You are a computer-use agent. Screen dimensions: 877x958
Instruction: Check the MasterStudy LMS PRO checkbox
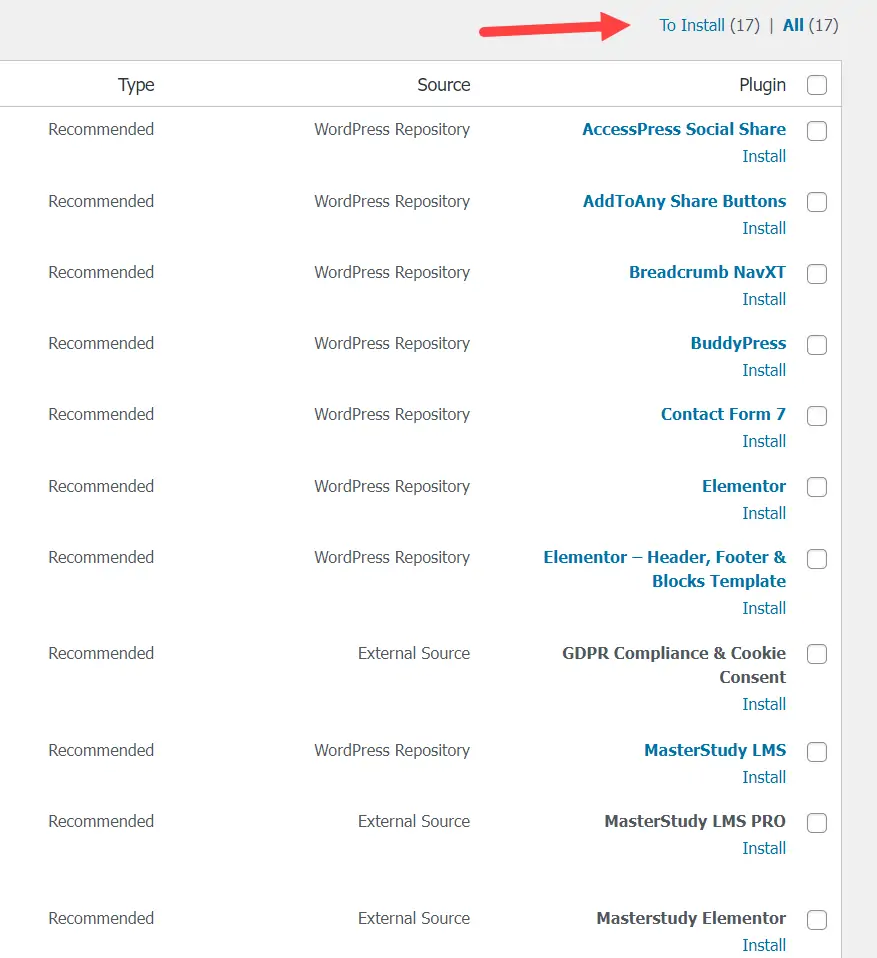point(816,823)
